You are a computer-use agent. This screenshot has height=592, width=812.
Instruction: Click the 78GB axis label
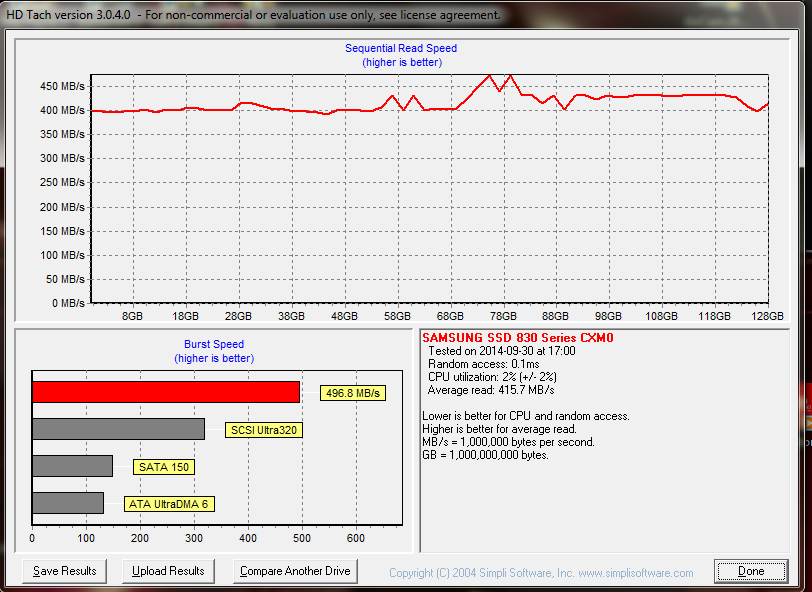click(x=503, y=316)
